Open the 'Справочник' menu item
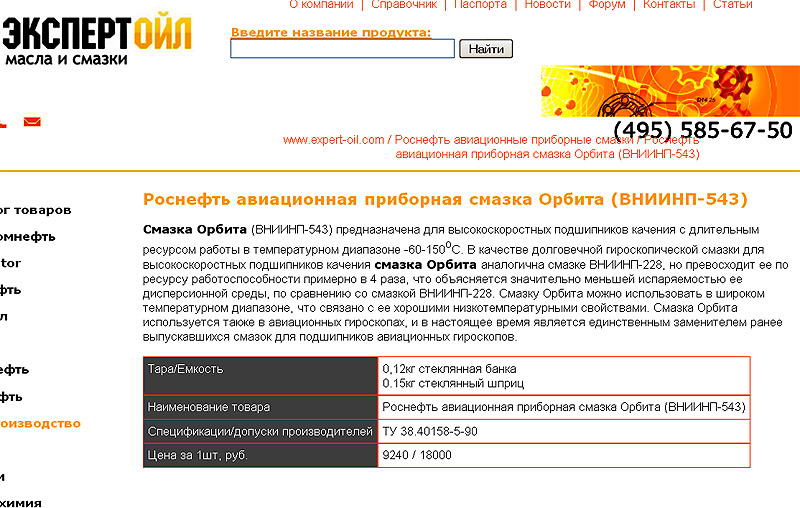The height and width of the screenshot is (508, 800). coord(404,5)
